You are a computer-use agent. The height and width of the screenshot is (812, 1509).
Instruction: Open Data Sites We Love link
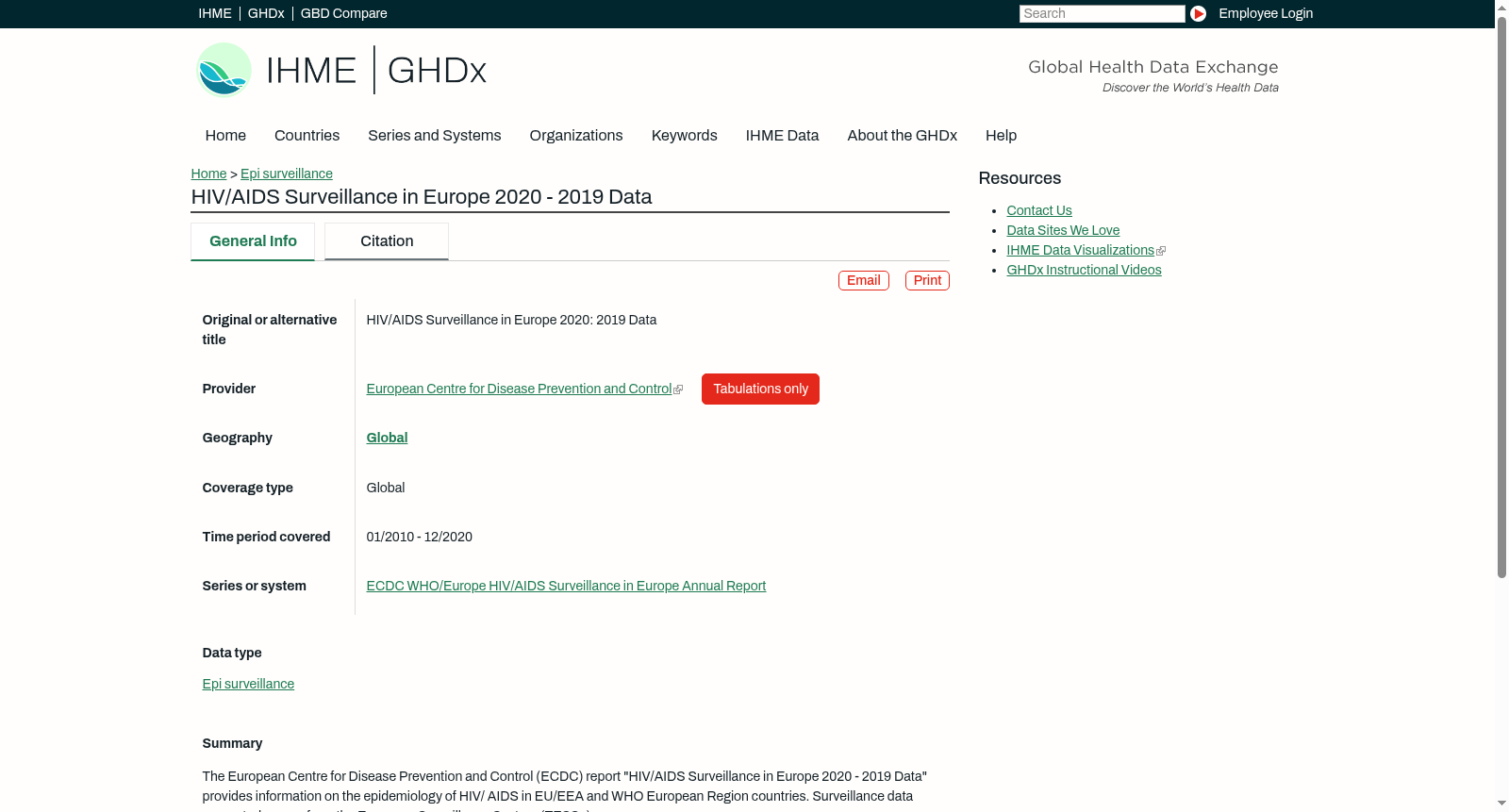[x=1063, y=231]
